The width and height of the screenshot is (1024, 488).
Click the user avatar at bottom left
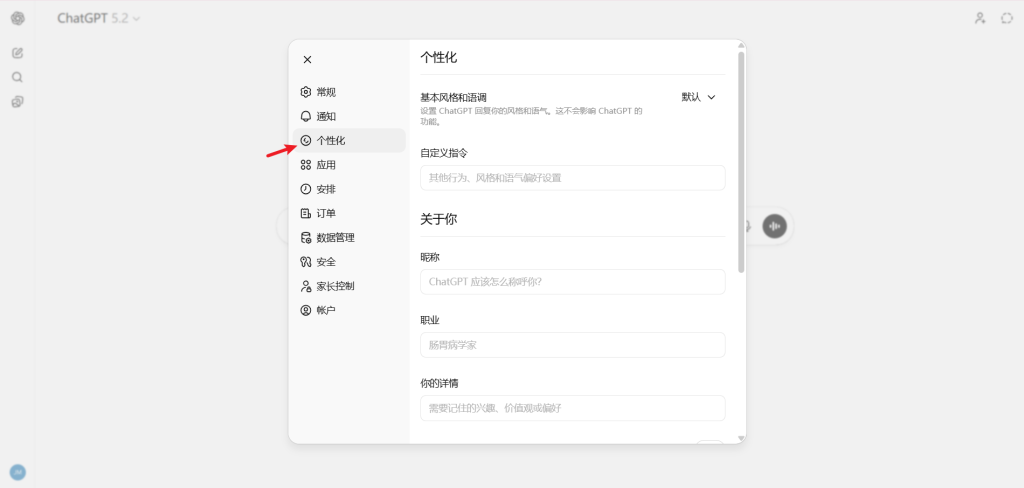click(x=18, y=472)
